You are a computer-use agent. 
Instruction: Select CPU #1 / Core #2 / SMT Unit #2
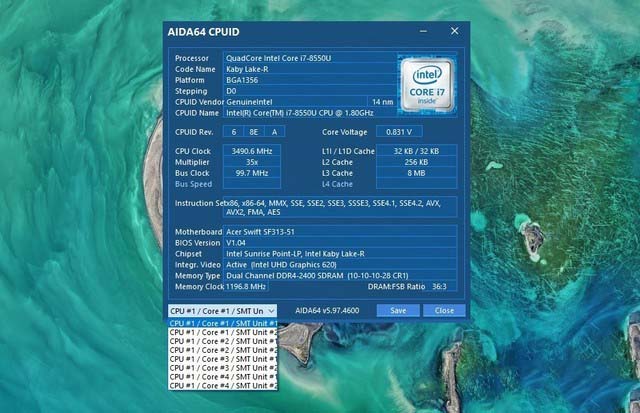(x=223, y=350)
